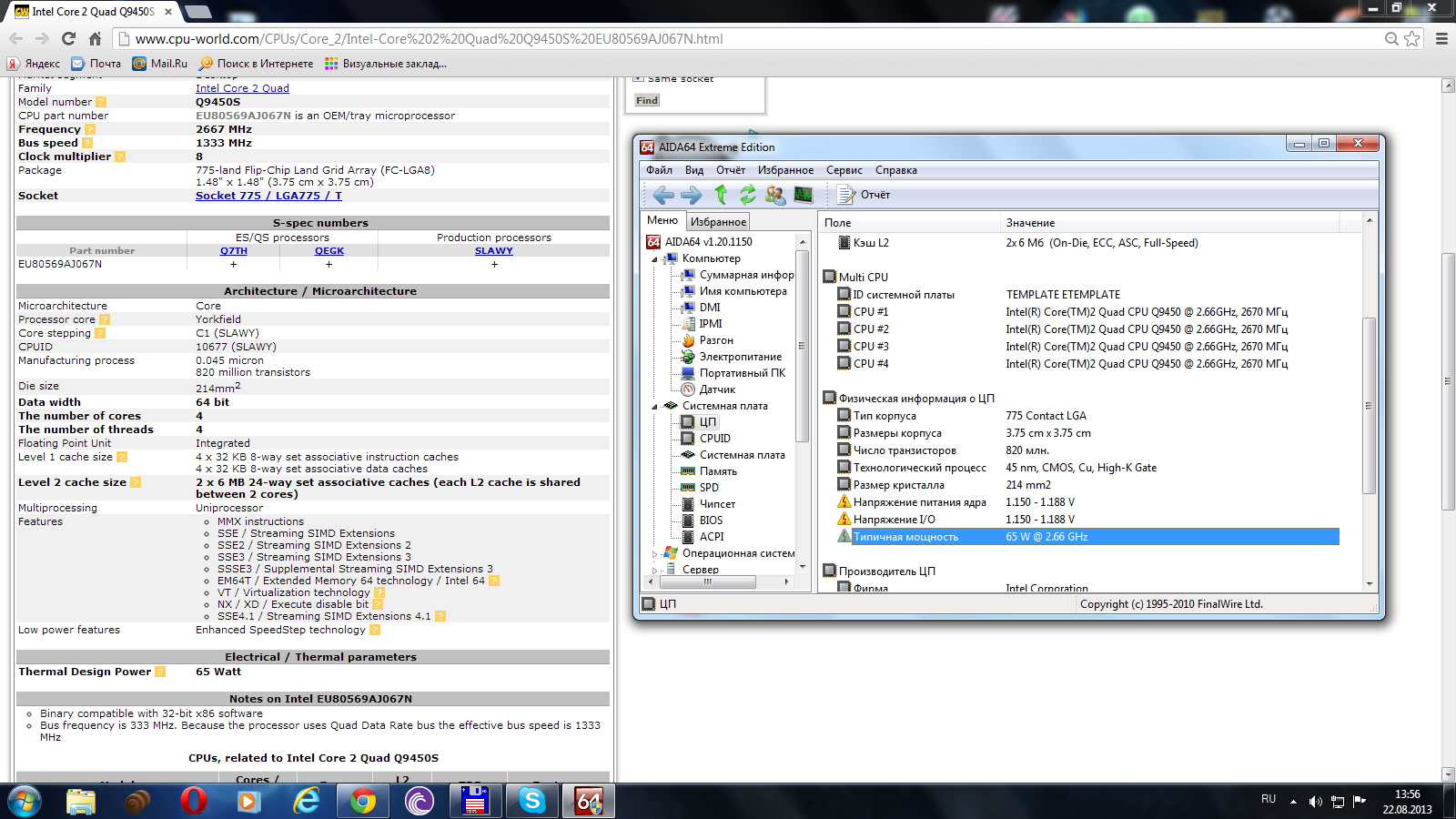Open the Справка menu in AIDA64
This screenshot has width=1456, height=819.
tap(896, 170)
